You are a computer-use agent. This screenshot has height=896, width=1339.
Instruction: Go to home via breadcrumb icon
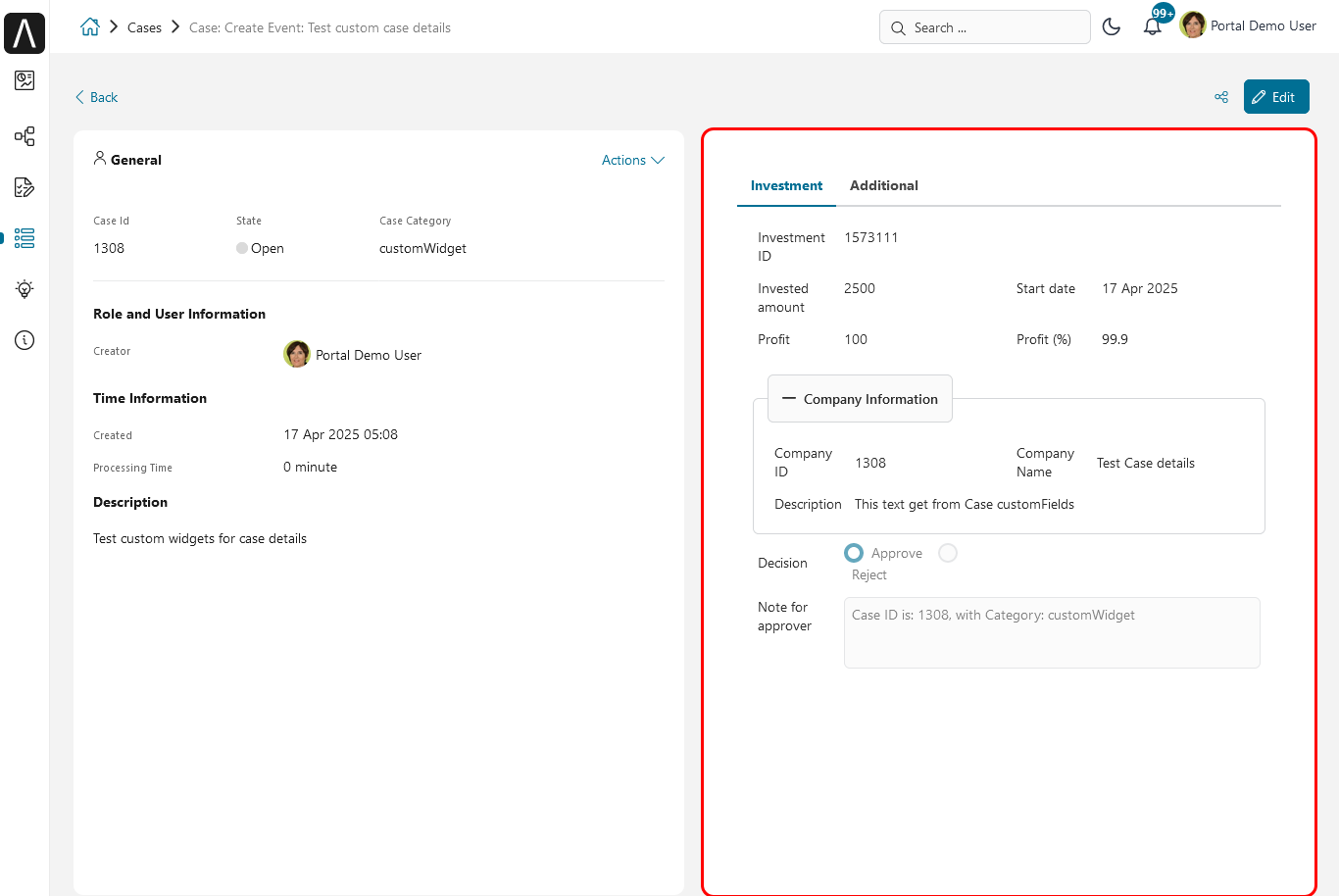90,27
